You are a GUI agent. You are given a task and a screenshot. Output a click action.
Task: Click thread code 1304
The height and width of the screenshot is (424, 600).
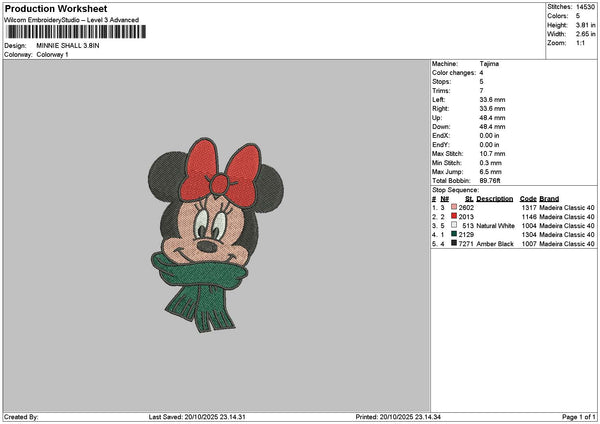[529, 235]
